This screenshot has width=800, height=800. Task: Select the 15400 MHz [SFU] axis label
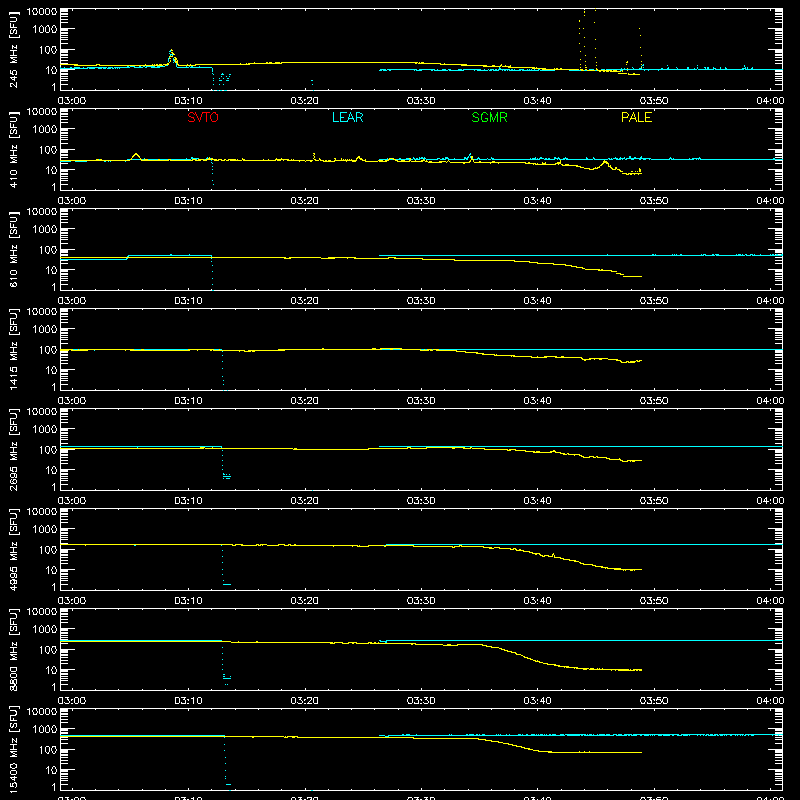click(13, 749)
